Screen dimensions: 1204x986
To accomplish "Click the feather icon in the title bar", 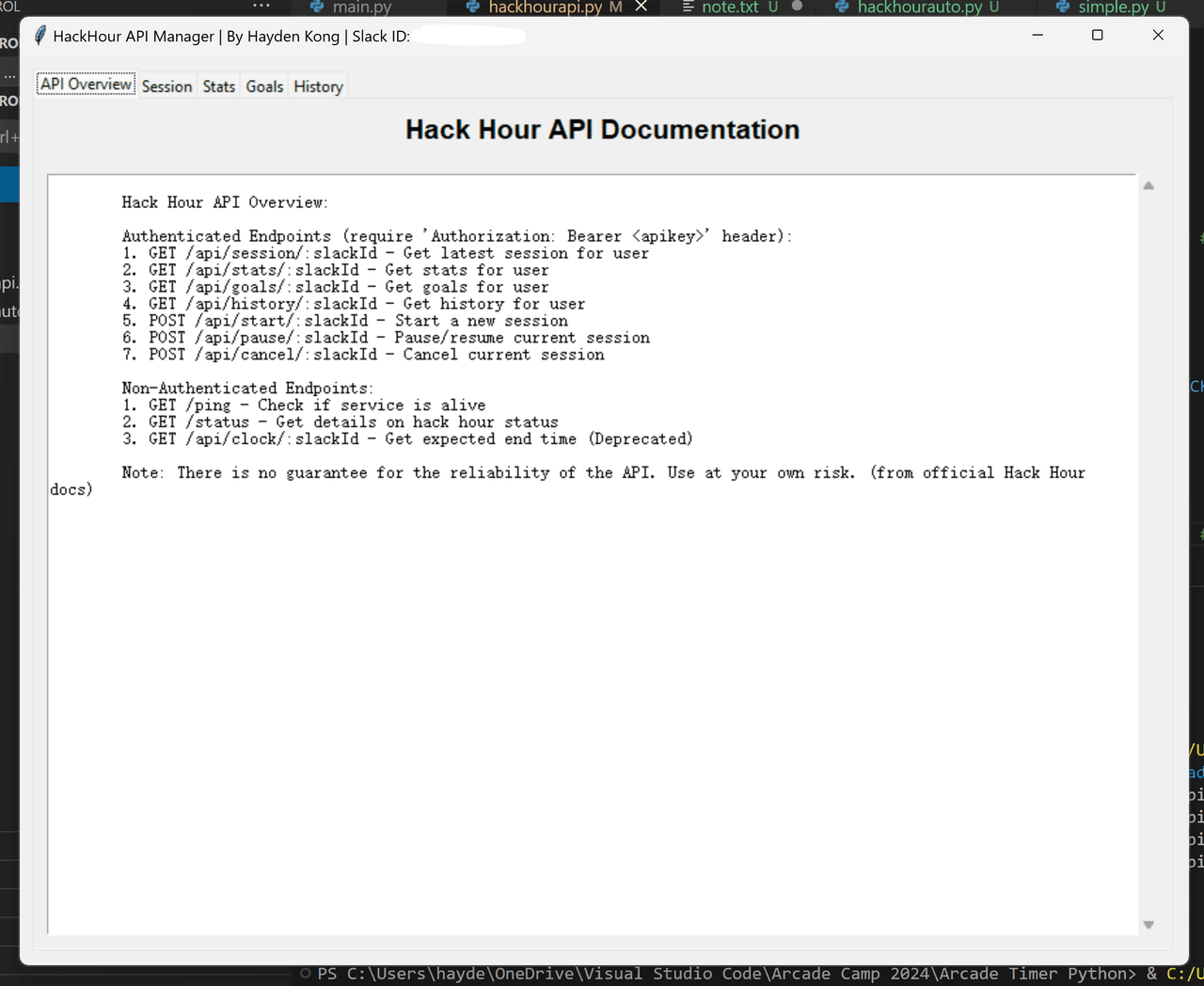I will coord(40,36).
